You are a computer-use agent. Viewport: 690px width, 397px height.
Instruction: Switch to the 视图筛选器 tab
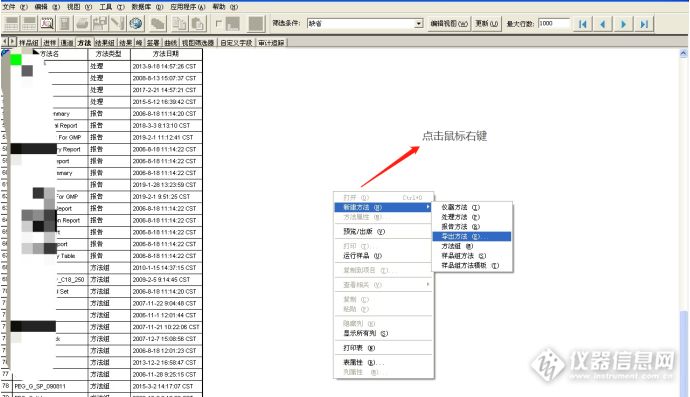click(198, 43)
